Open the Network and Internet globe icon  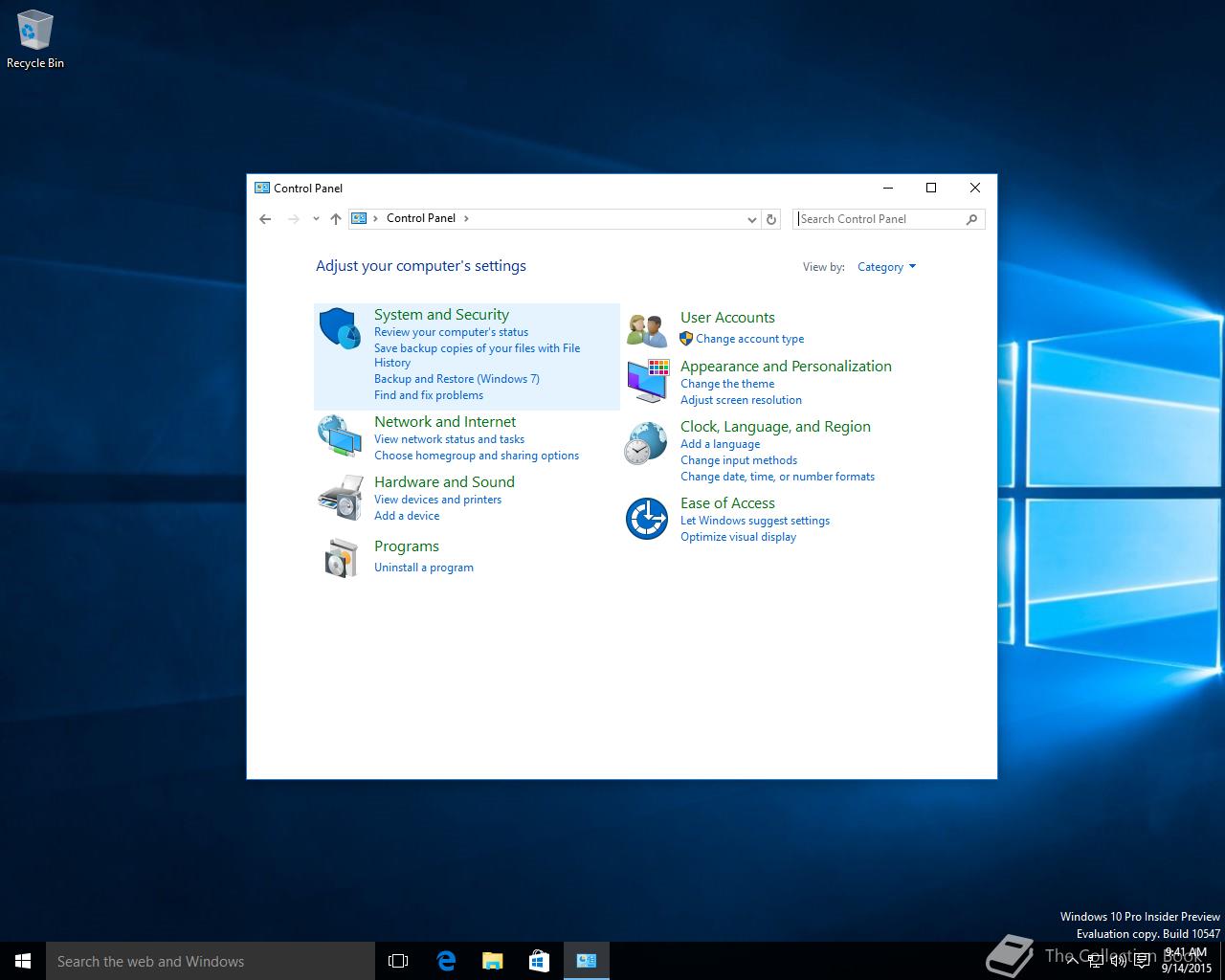tap(340, 436)
